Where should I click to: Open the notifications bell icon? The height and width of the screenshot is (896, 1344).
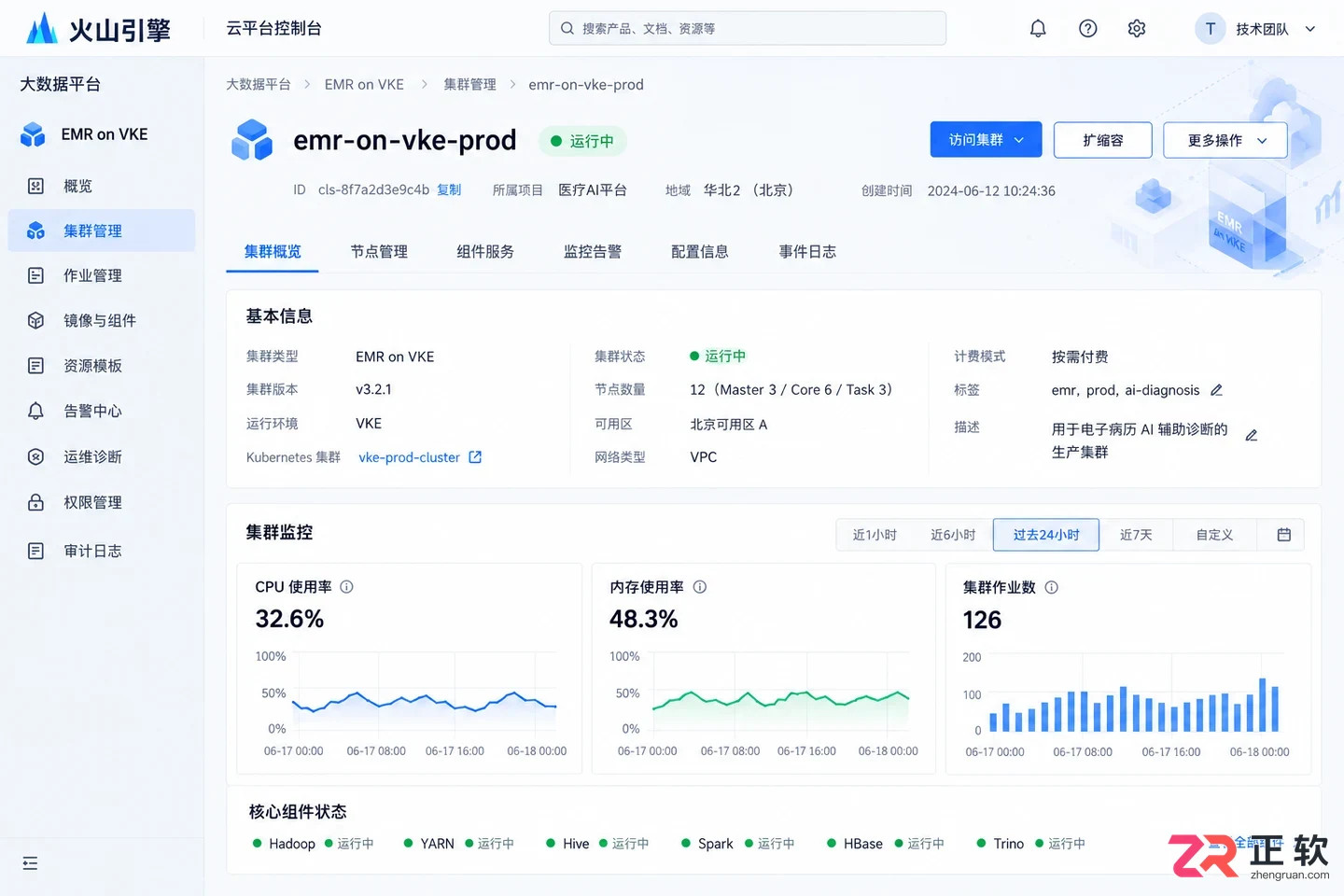(1038, 29)
